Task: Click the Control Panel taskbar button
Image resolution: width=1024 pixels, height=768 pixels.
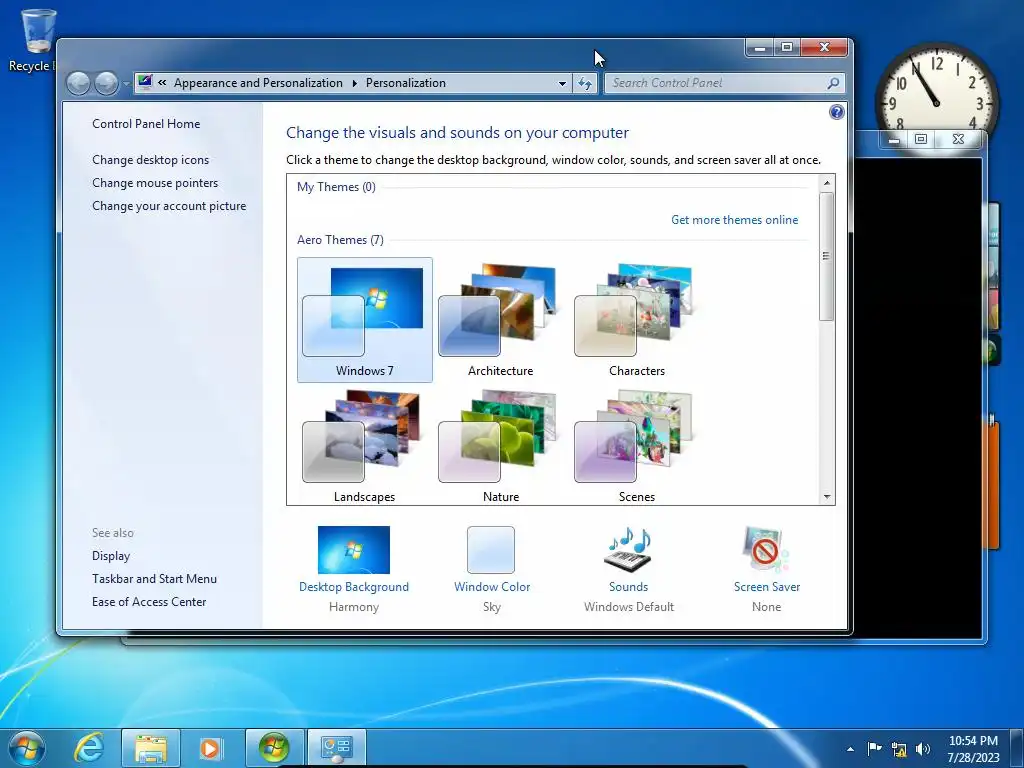Action: [336, 748]
